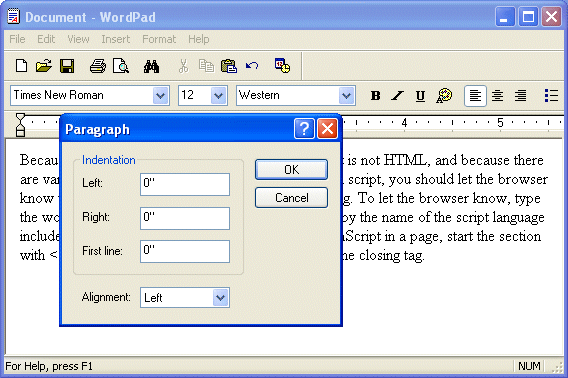Viewport: 568px width, 378px height.
Task: Click 'closing tag' text in document
Action: (391, 256)
